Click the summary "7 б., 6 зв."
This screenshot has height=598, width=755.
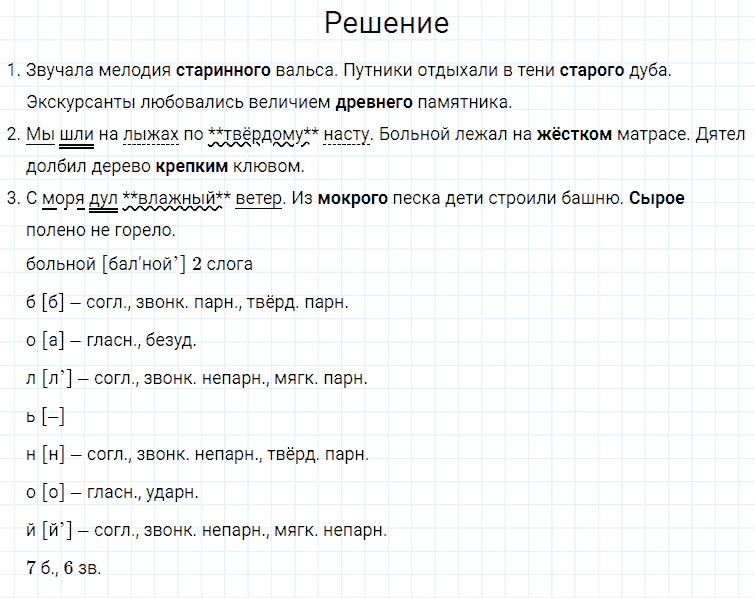pyautogui.click(x=64, y=568)
